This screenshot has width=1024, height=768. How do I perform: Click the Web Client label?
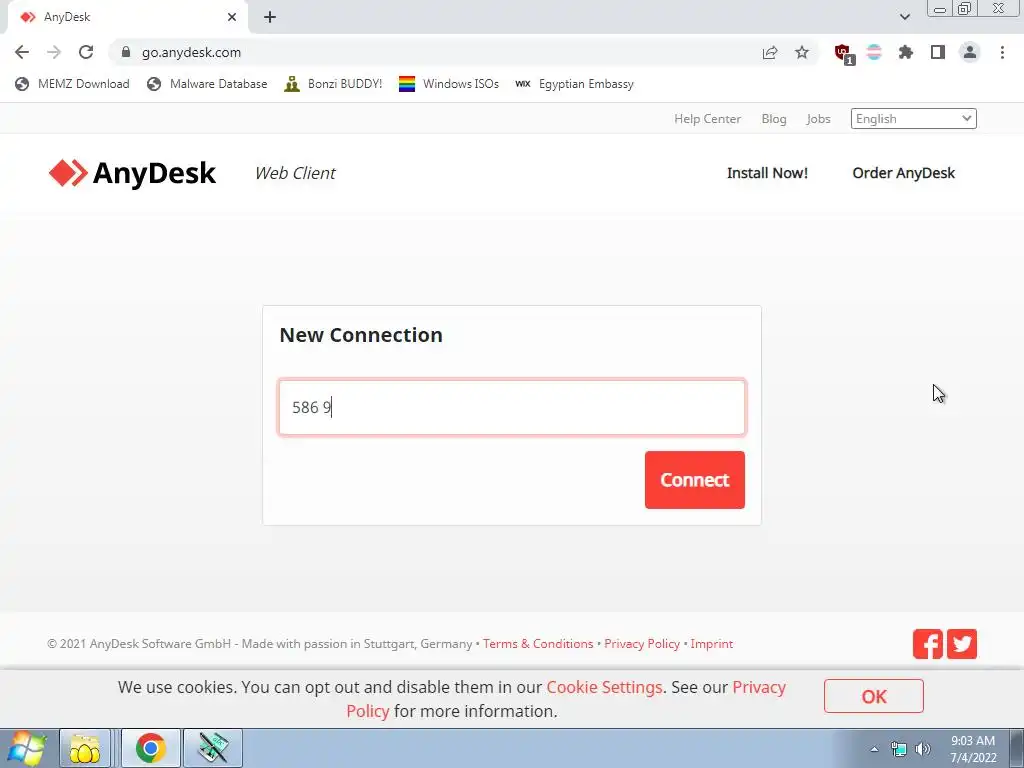(295, 173)
